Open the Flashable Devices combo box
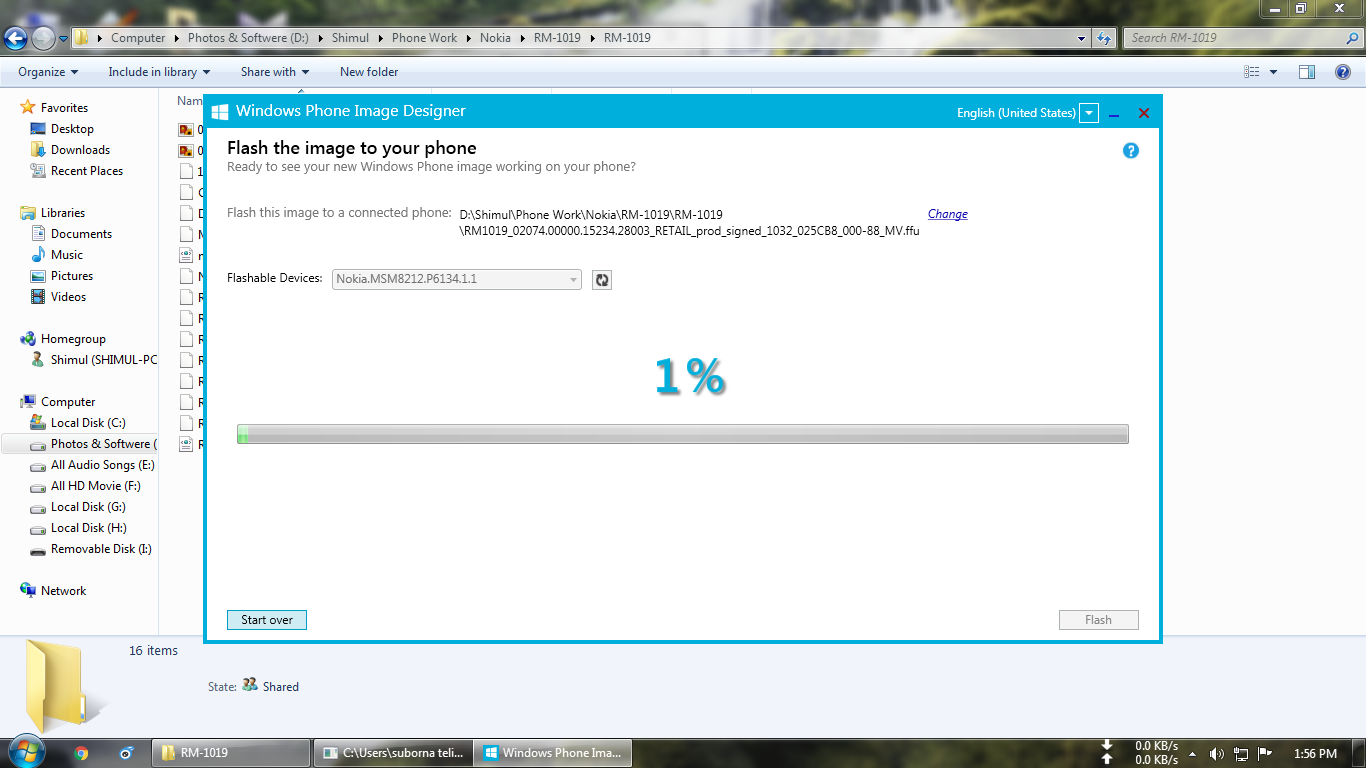This screenshot has height=768, width=1366. tap(457, 279)
